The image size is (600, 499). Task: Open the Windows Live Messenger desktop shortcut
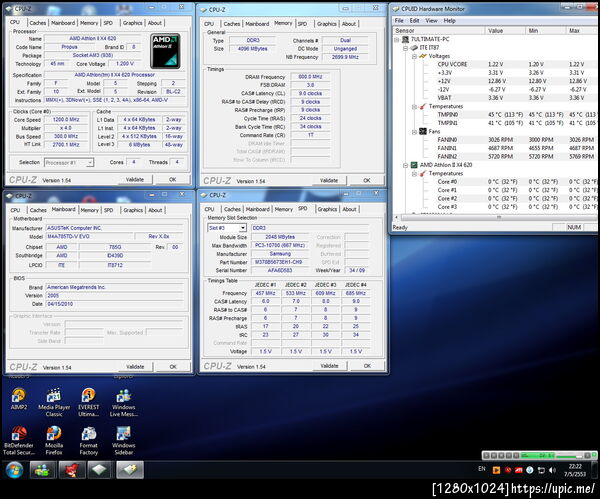(124, 402)
